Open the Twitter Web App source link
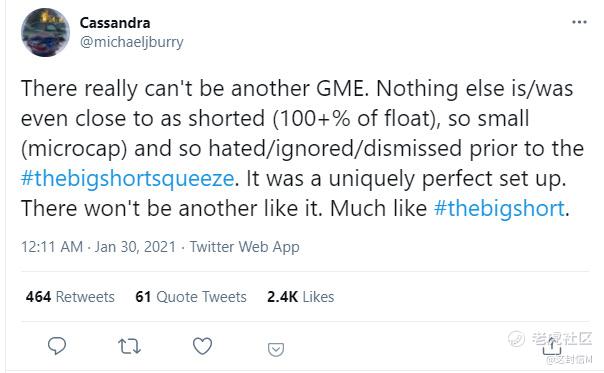The width and height of the screenshot is (604, 373). pos(245,247)
